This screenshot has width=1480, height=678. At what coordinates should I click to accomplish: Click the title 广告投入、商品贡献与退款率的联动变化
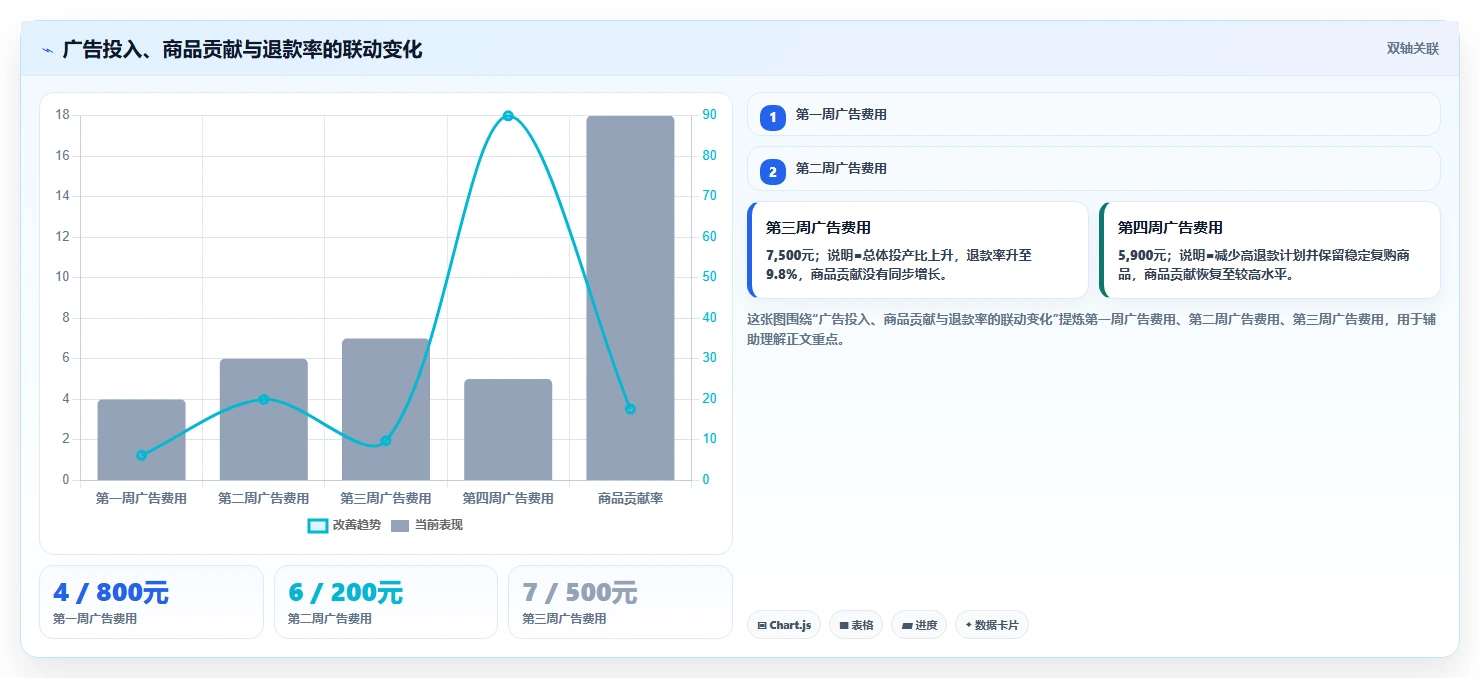pos(242,50)
